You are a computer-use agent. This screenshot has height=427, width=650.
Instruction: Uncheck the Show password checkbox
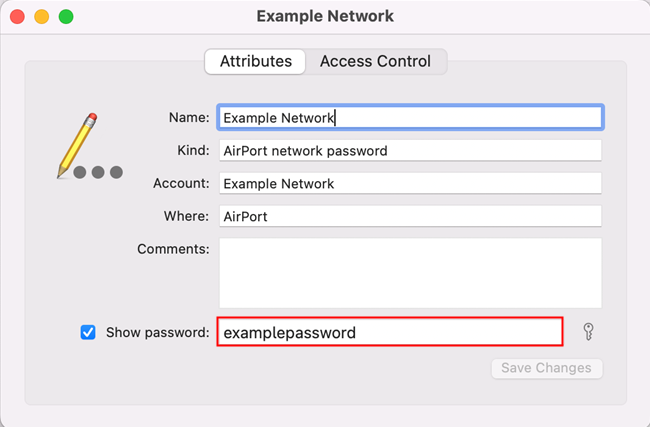coord(88,333)
